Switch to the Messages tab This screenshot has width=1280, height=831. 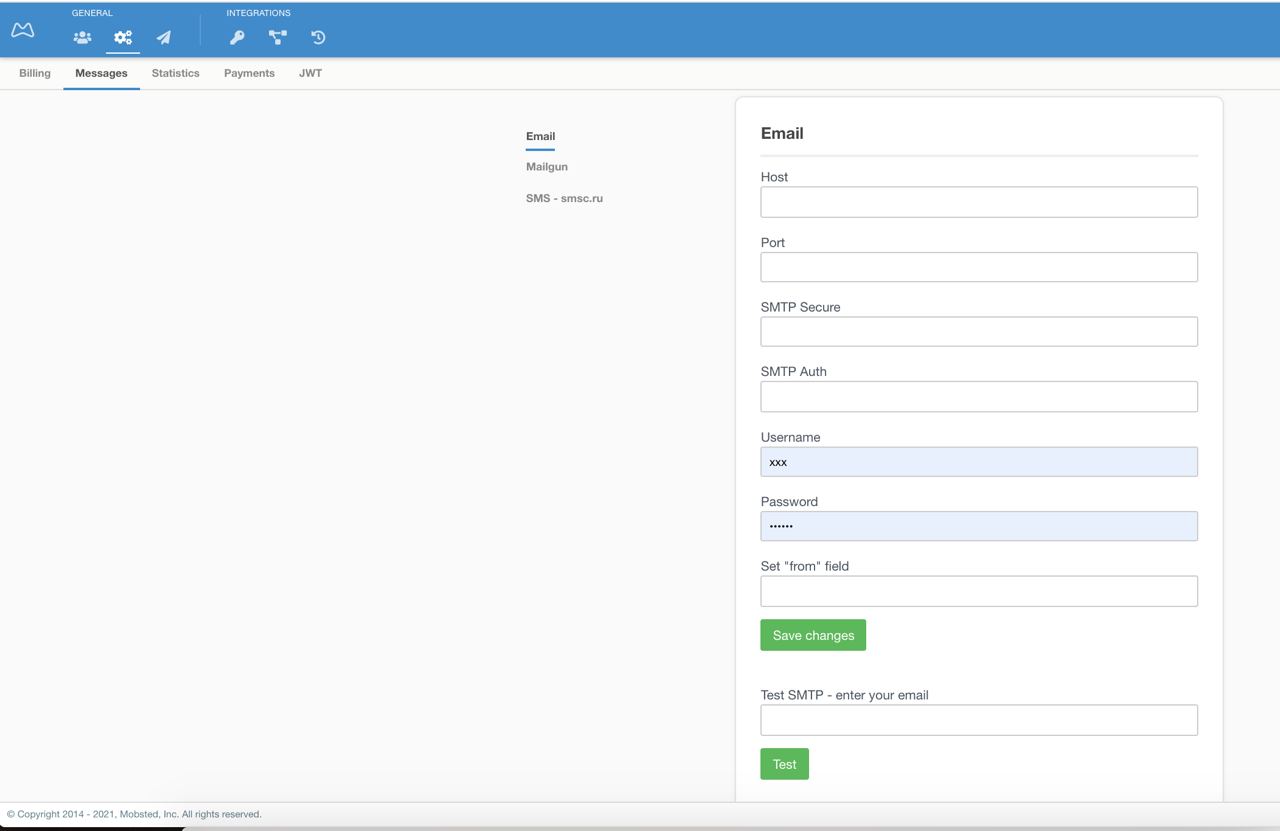coord(101,73)
